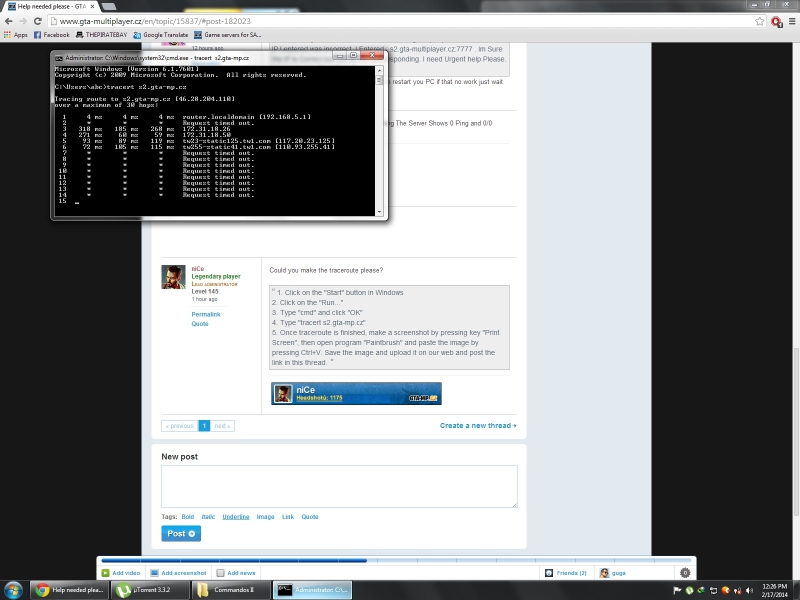Screen dimensions: 800x600
Task: Open the forum settings gear icon
Action: pyautogui.click(x=685, y=573)
